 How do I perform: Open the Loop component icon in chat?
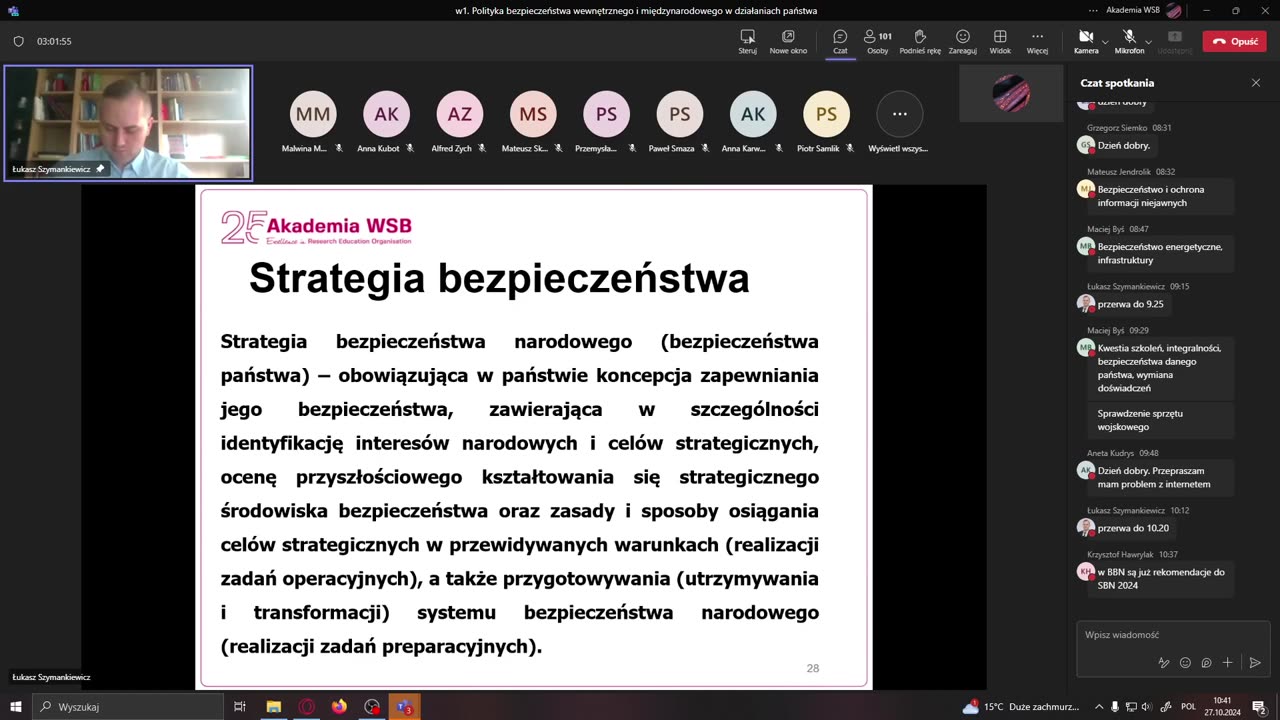(1206, 663)
